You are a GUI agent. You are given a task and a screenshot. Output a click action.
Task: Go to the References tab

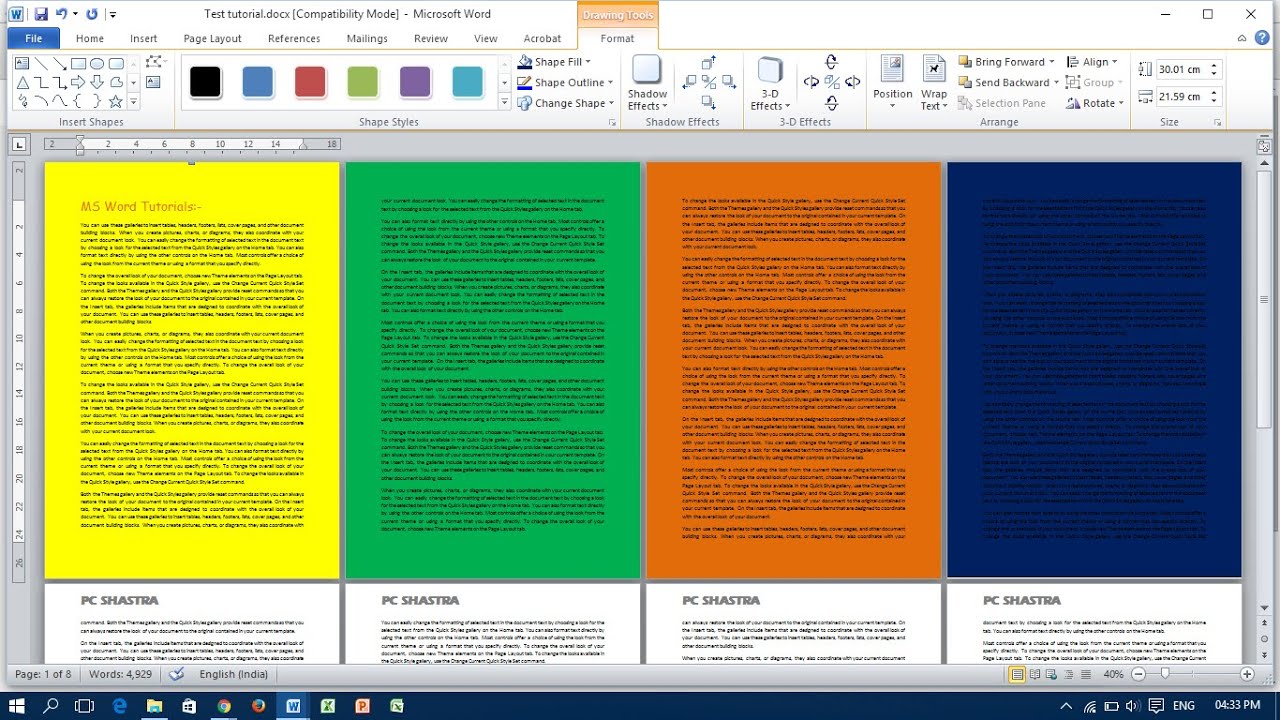tap(294, 38)
